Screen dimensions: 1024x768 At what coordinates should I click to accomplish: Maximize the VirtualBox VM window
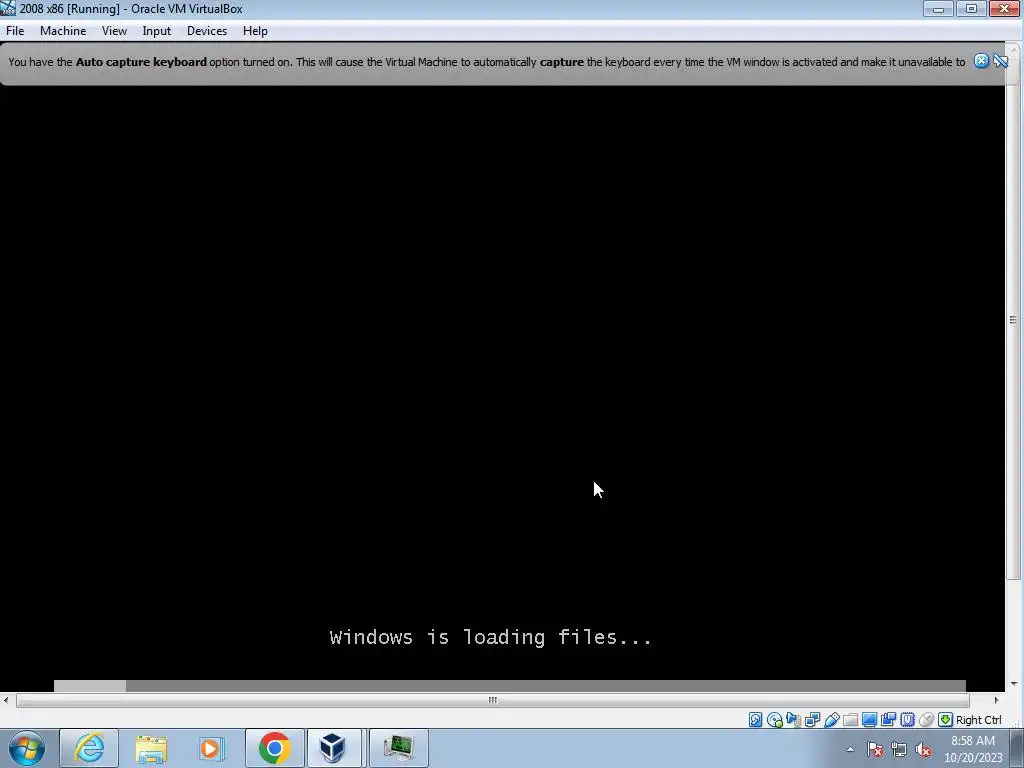[x=971, y=8]
